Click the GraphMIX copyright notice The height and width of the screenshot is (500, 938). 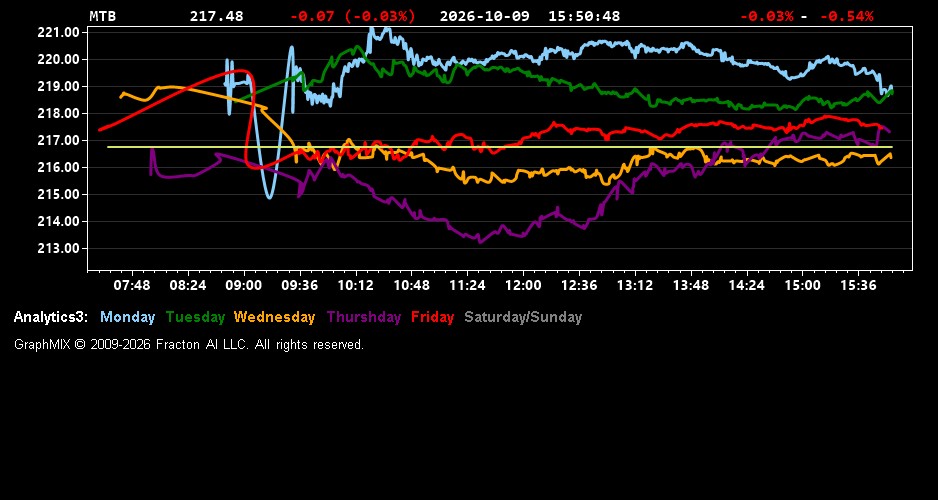click(x=189, y=344)
